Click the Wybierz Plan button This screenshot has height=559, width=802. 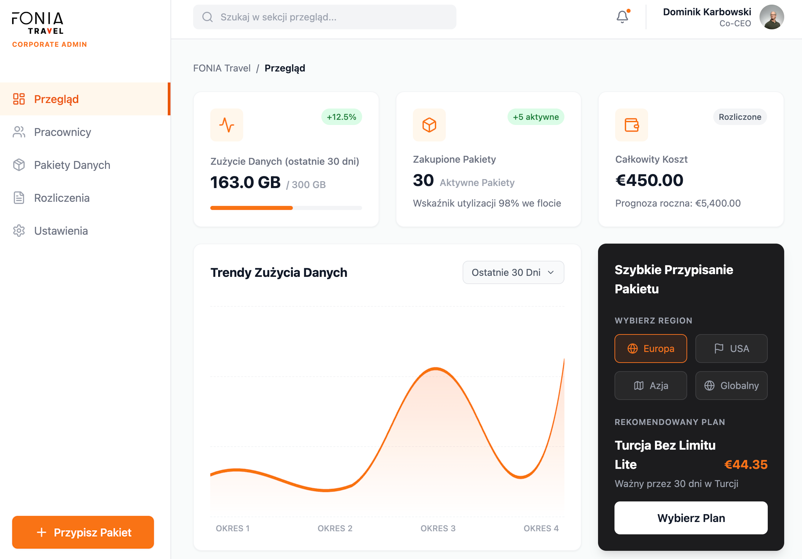[690, 518]
